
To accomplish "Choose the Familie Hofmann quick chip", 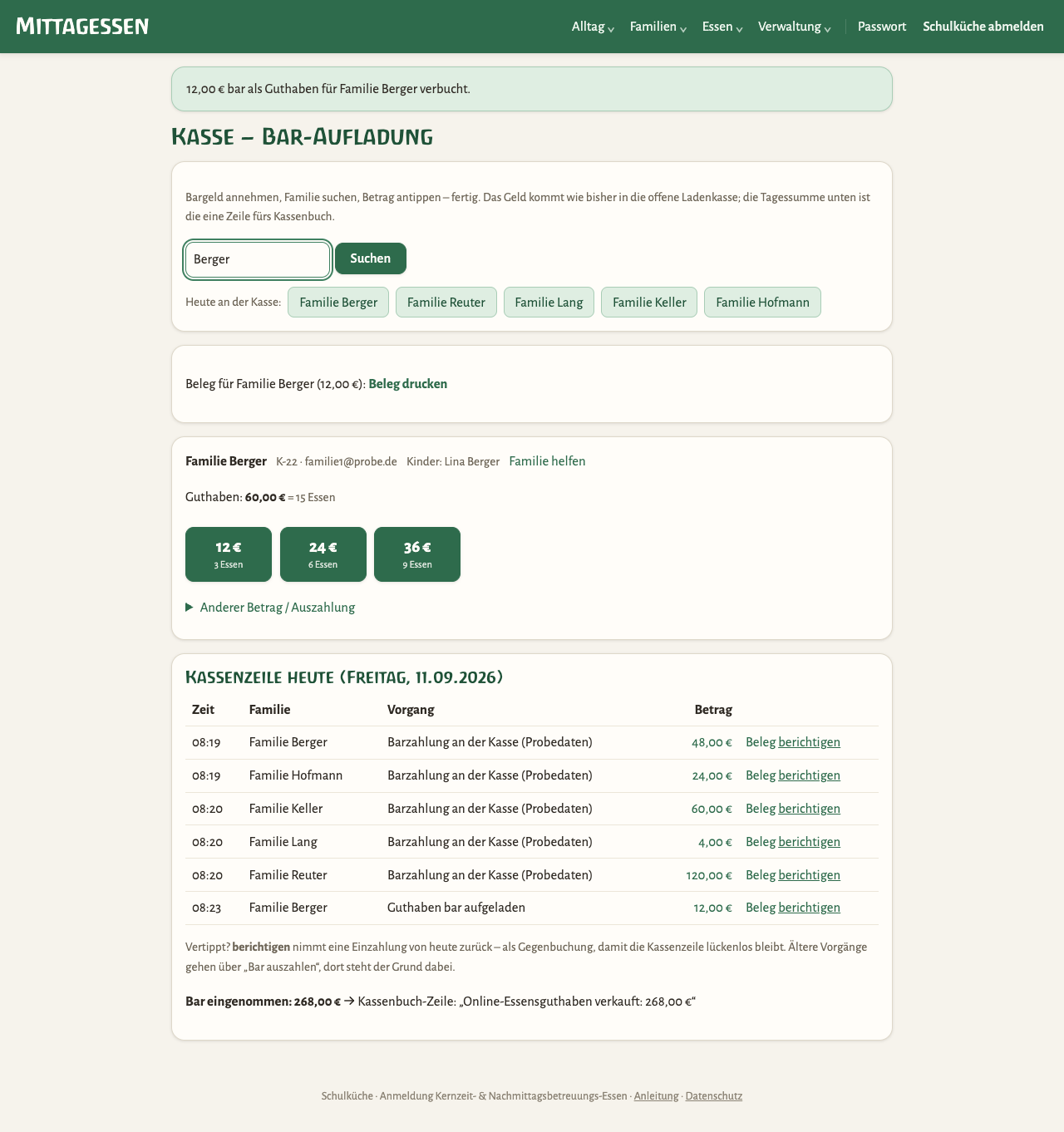I will click(x=762, y=303).
